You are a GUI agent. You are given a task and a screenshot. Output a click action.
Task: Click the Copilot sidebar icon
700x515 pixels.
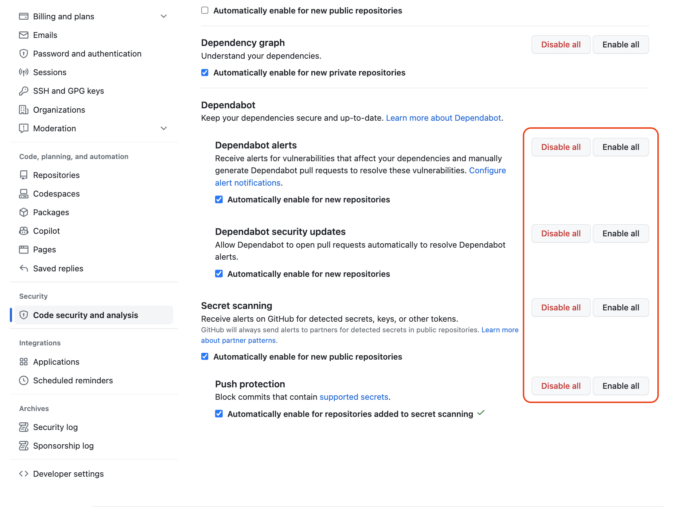24,231
